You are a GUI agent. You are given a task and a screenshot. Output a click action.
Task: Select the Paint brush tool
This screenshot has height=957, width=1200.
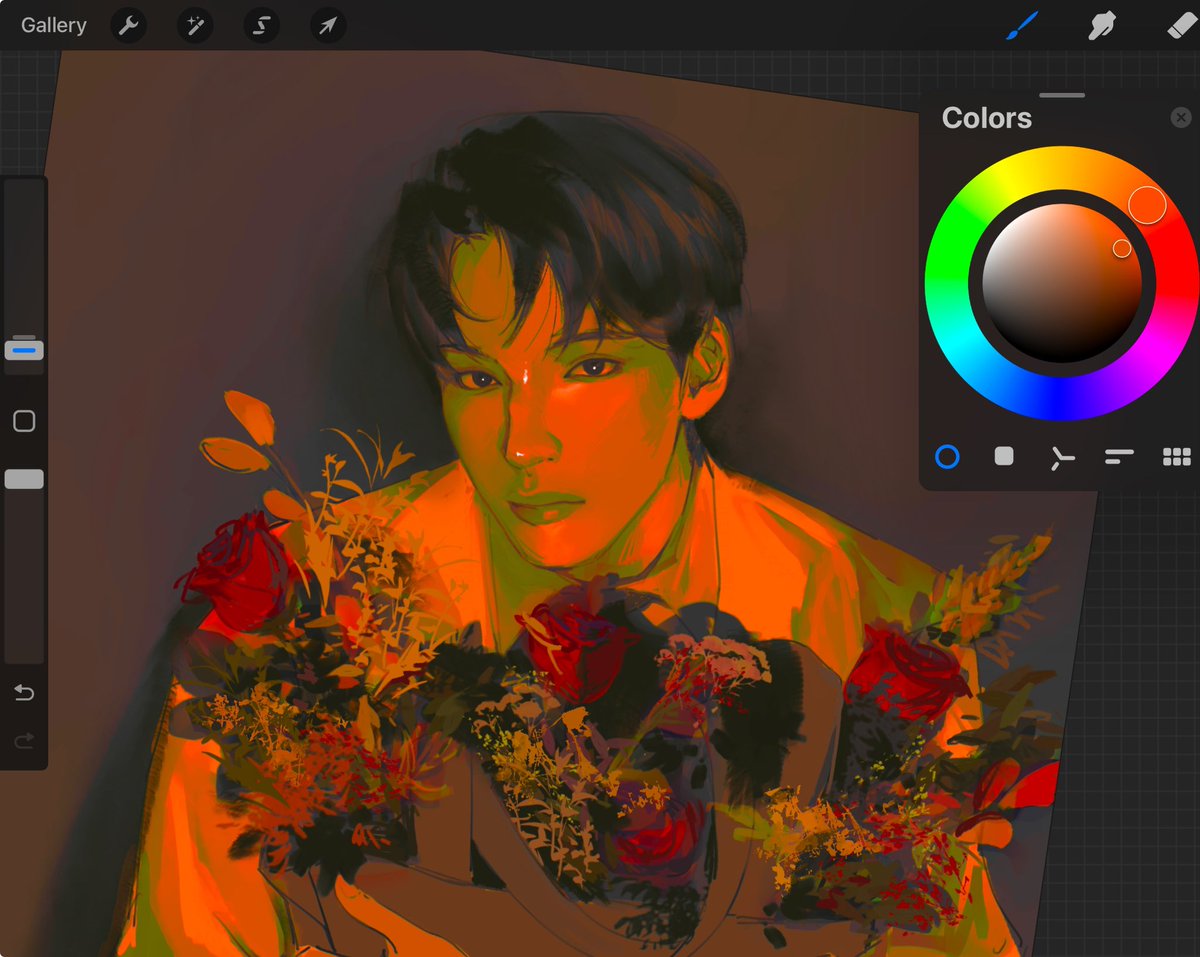pyautogui.click(x=1022, y=25)
